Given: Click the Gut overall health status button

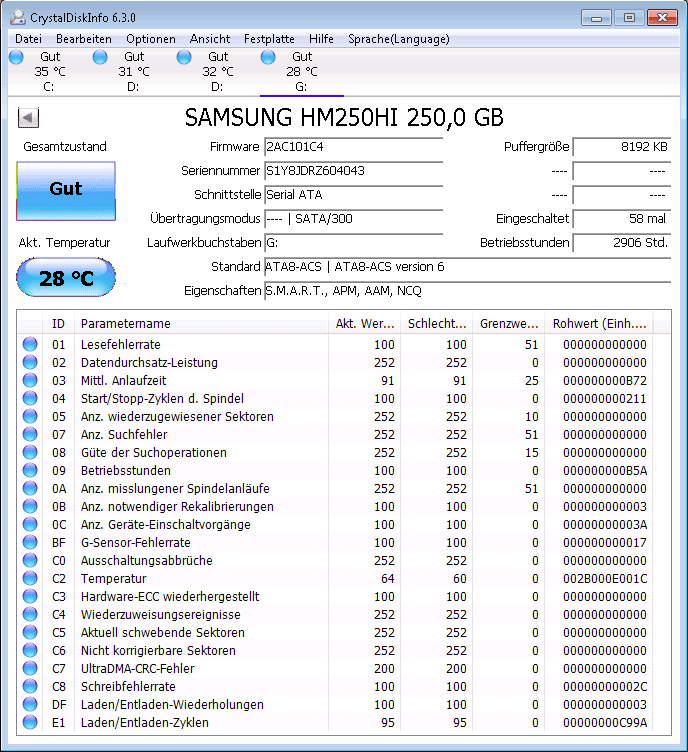Looking at the screenshot, I should click(x=66, y=191).
